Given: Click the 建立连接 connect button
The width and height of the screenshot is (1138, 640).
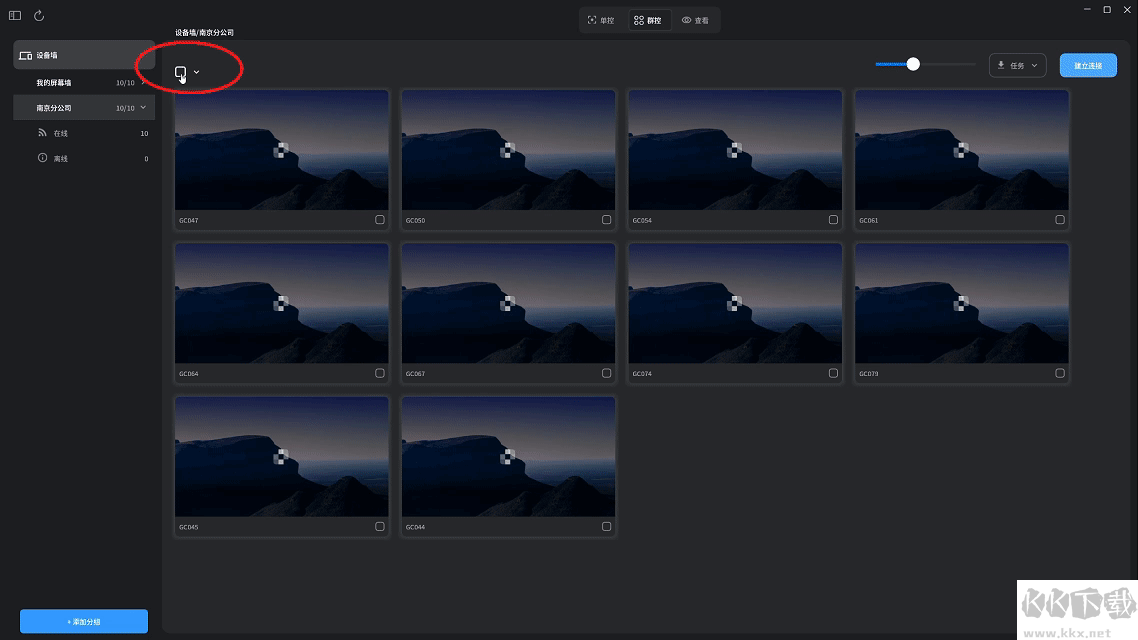Looking at the screenshot, I should tap(1088, 65).
